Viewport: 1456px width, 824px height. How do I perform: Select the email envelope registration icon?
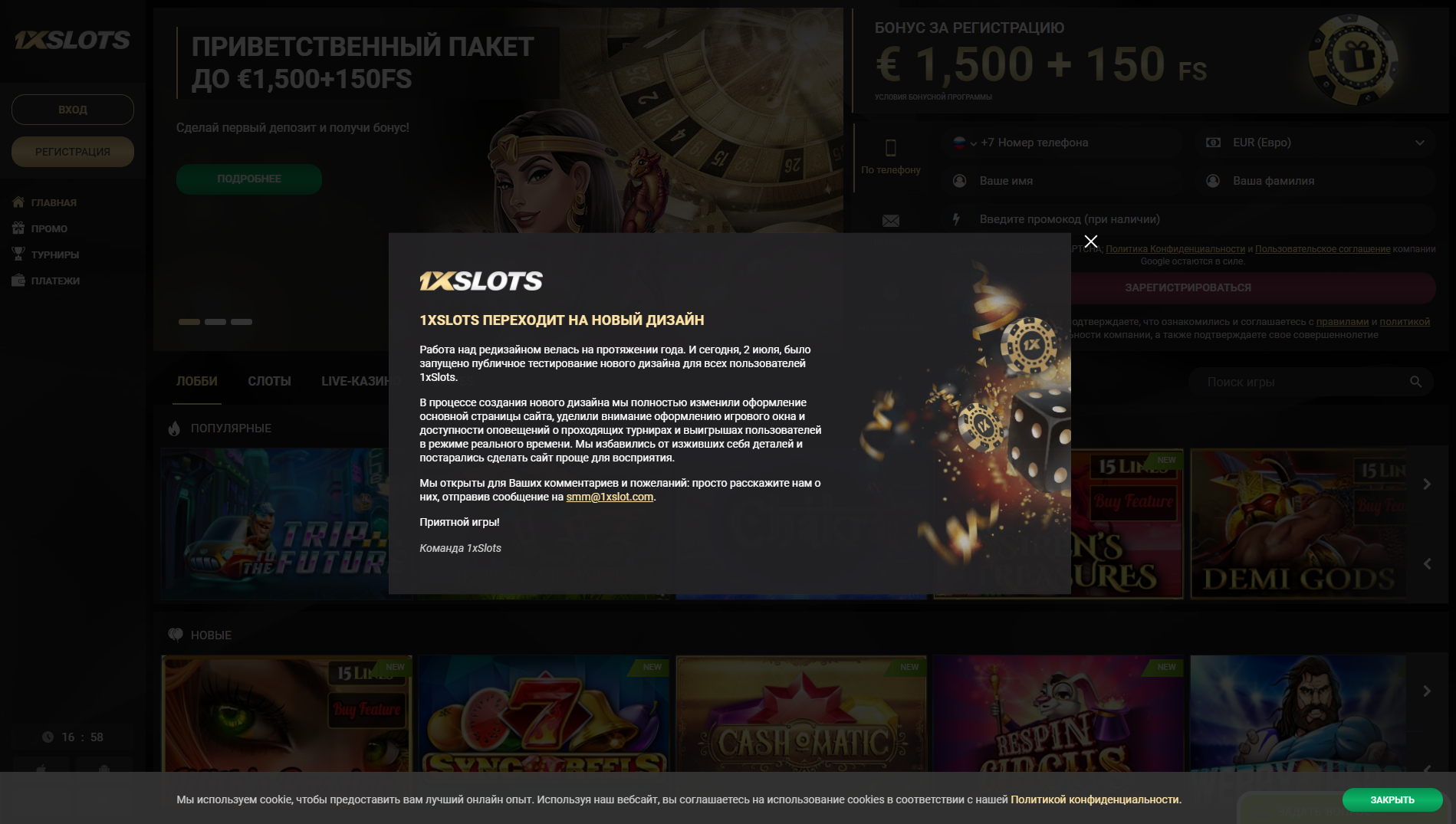[890, 221]
